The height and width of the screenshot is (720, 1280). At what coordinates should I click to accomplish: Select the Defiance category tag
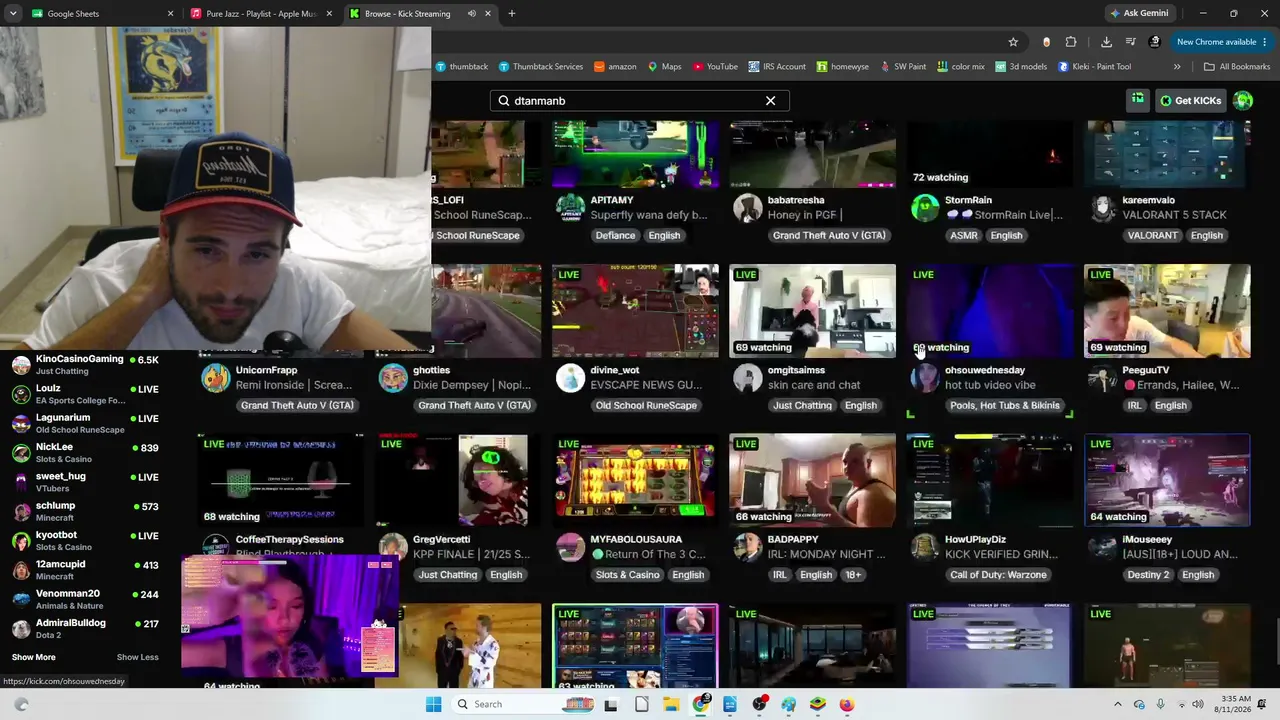(x=615, y=236)
